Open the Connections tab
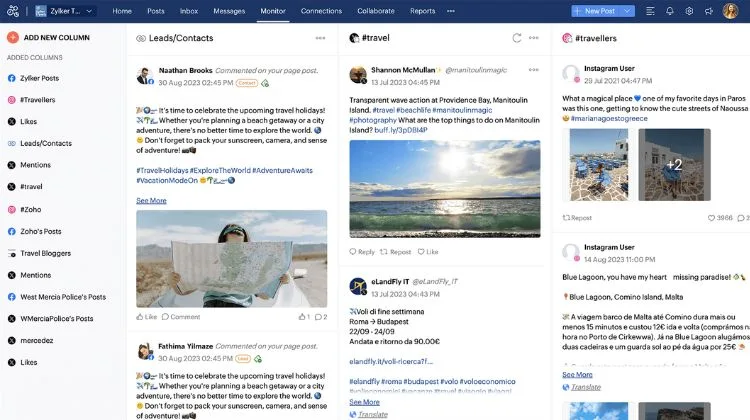The height and width of the screenshot is (420, 750). 321,11
